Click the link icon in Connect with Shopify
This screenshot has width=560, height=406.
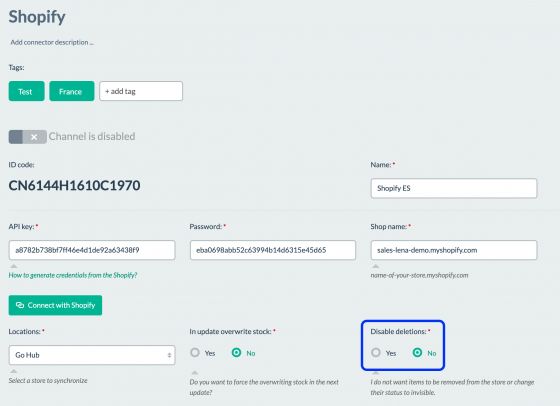[x=20, y=305]
